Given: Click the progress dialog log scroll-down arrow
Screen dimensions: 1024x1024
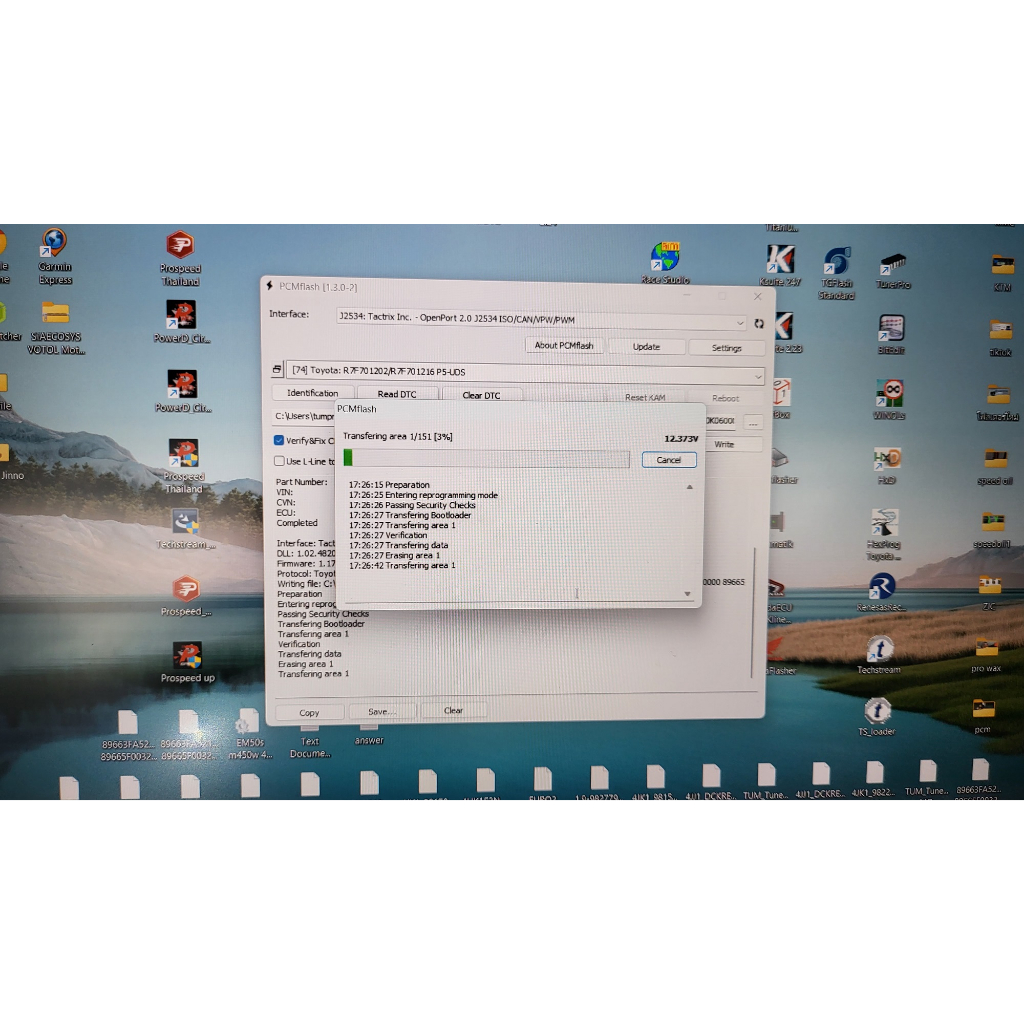Looking at the screenshot, I should 688,594.
